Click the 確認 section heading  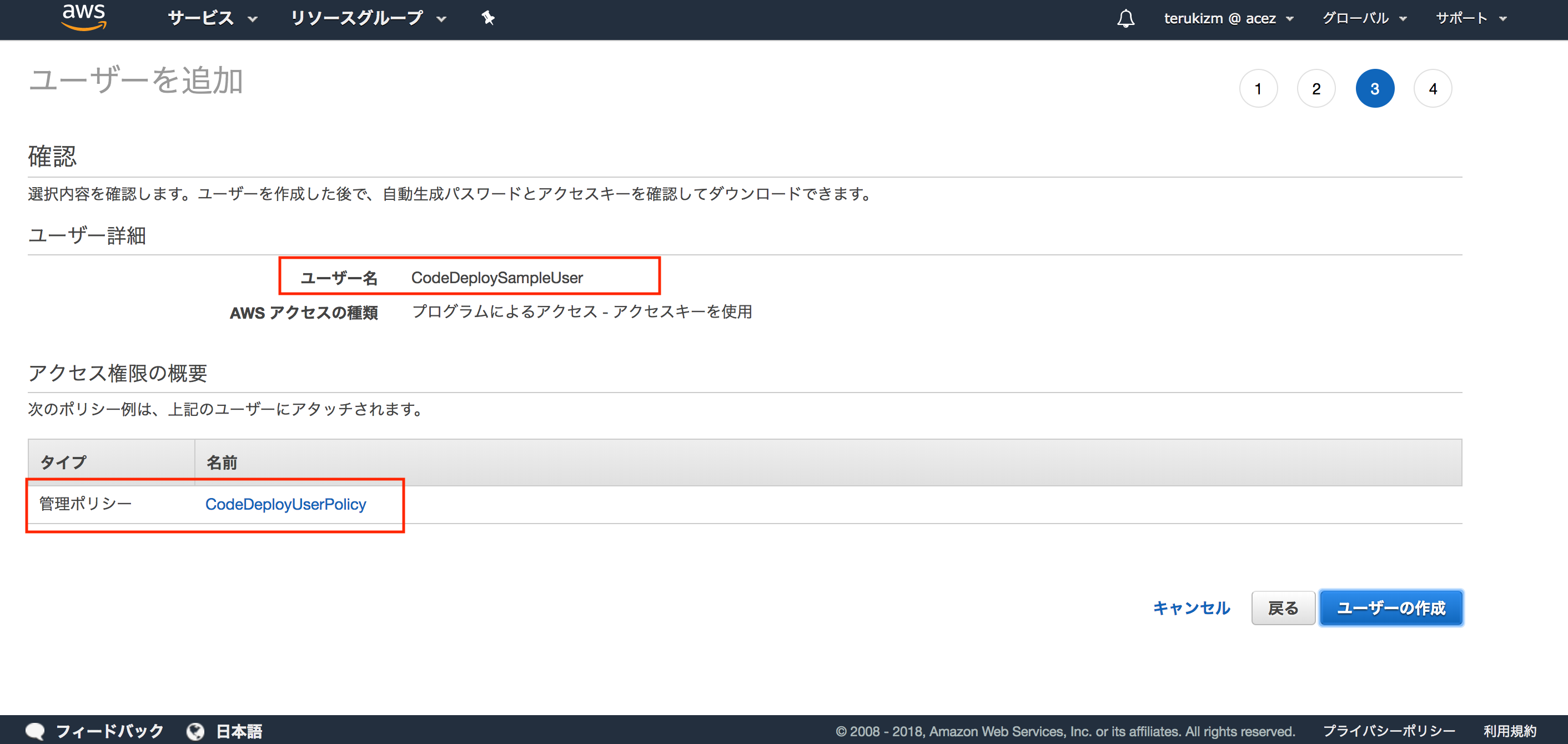(52, 157)
